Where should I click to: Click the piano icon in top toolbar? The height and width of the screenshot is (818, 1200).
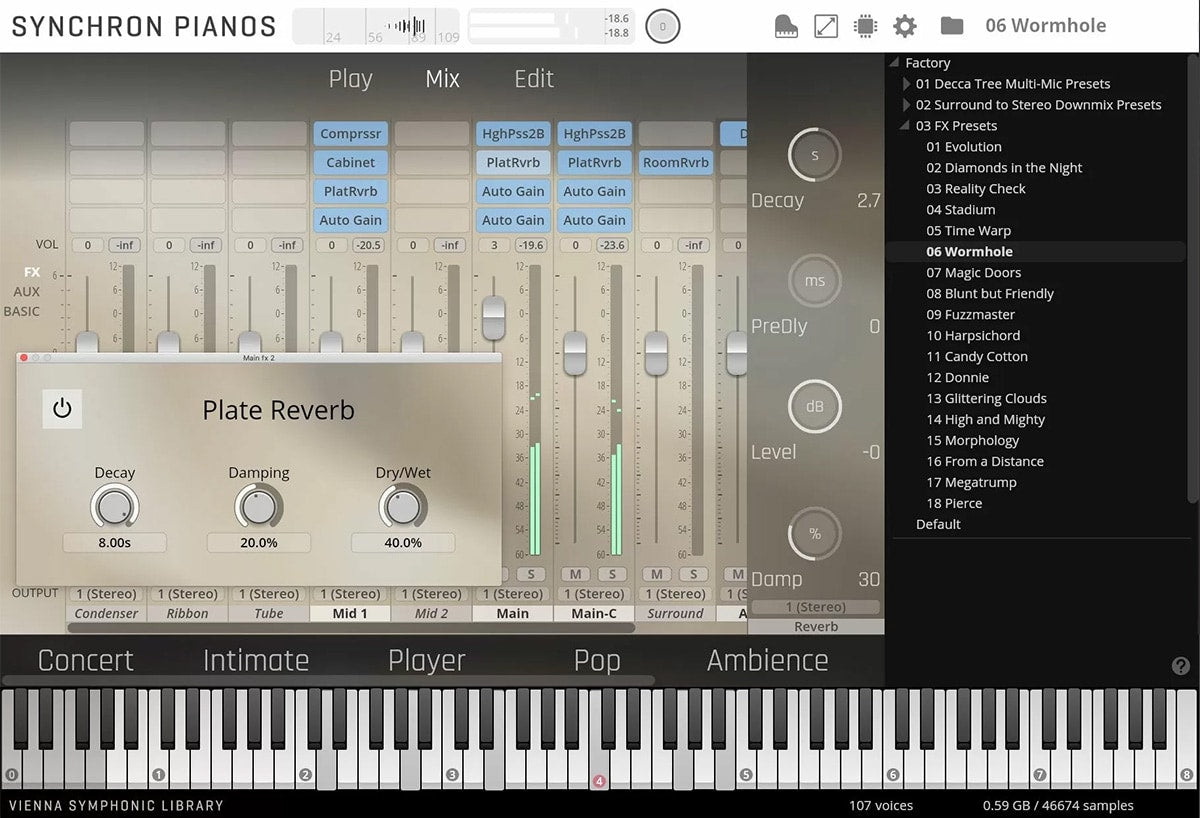[786, 26]
